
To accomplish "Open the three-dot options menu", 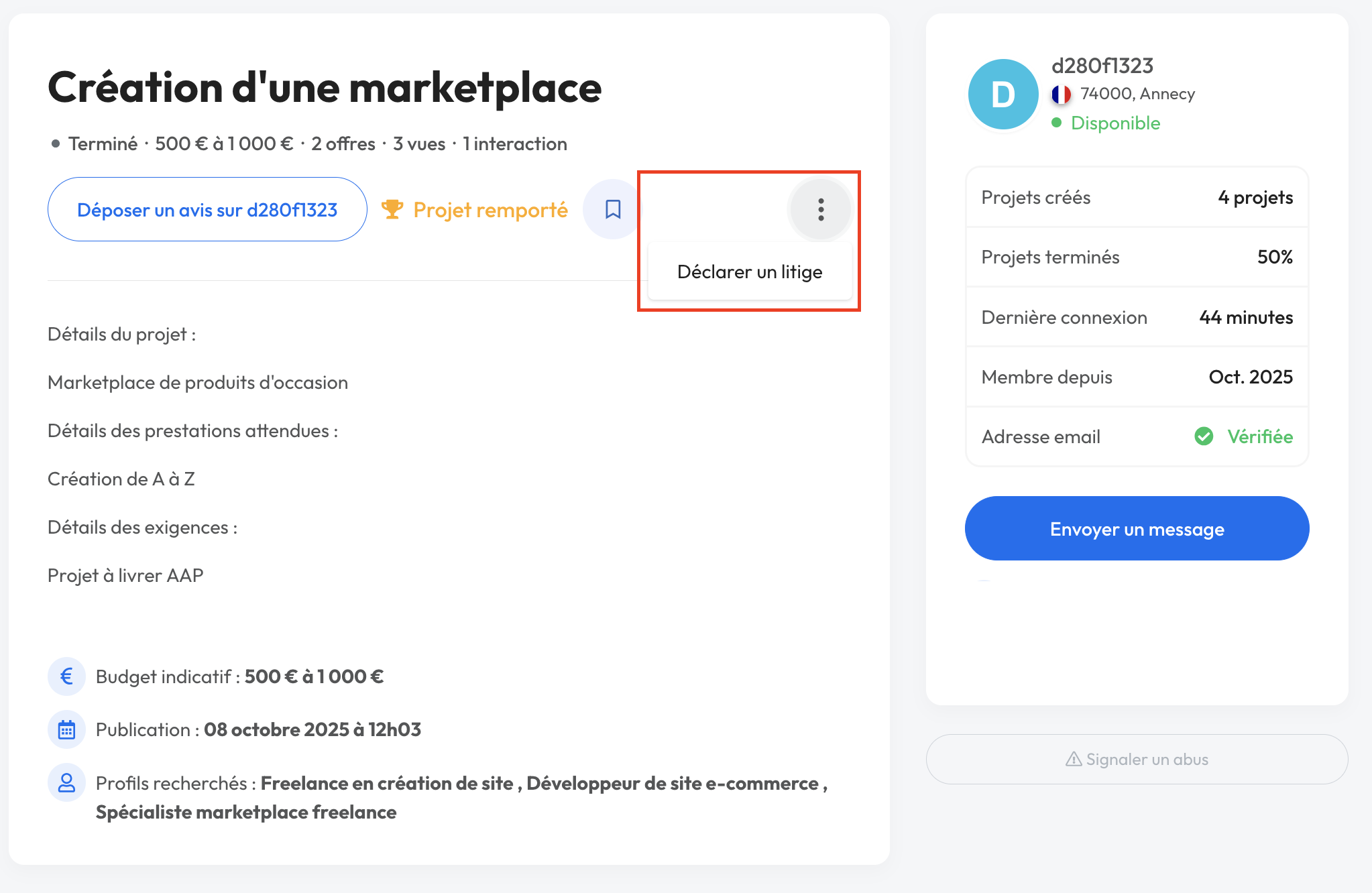I will point(820,210).
